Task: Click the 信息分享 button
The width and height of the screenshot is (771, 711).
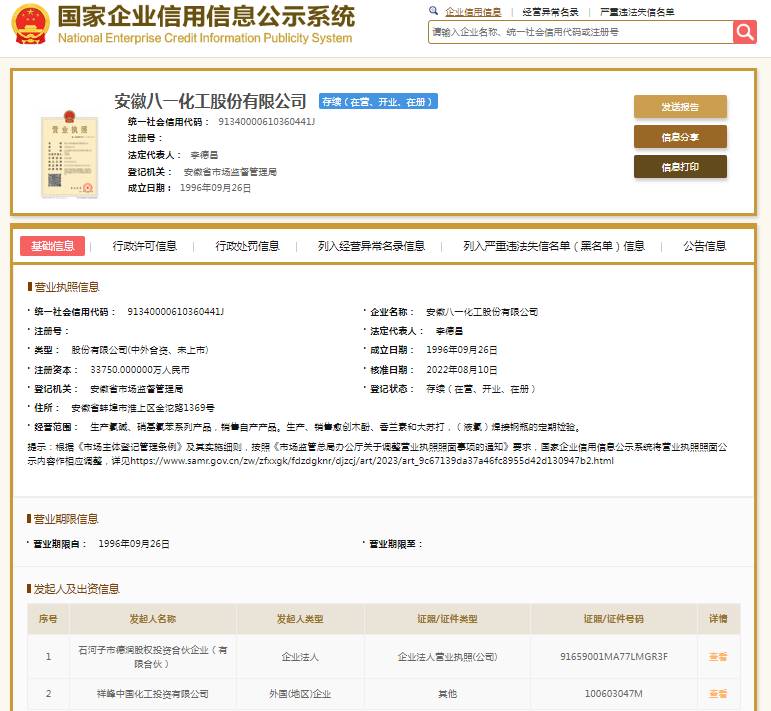Action: [x=680, y=137]
